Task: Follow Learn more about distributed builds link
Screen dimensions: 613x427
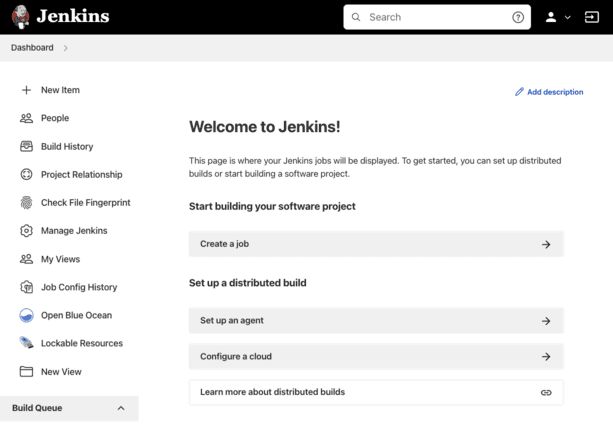Action: click(376, 392)
